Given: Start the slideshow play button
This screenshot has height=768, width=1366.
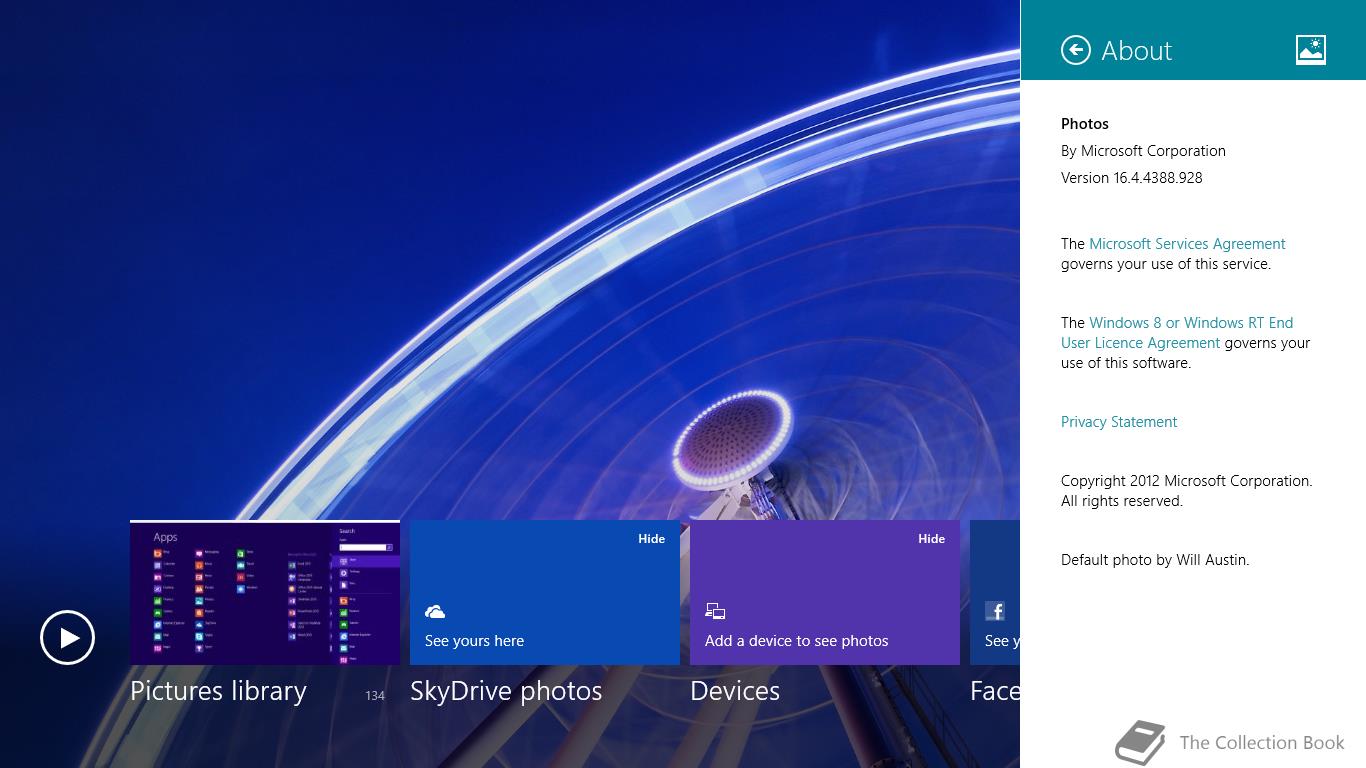Looking at the screenshot, I should click(x=67, y=638).
